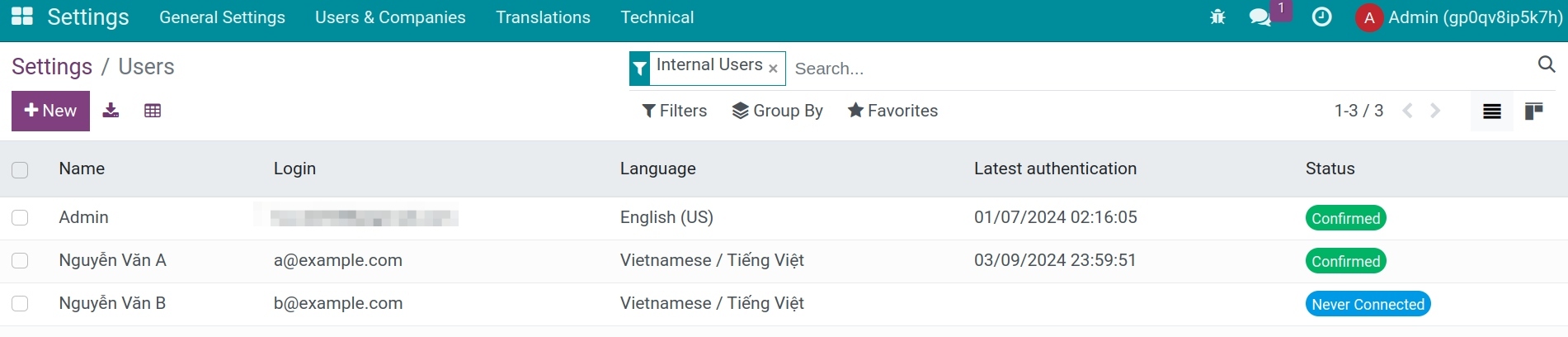
Task: Switch to the kanban view icon
Action: click(1533, 112)
